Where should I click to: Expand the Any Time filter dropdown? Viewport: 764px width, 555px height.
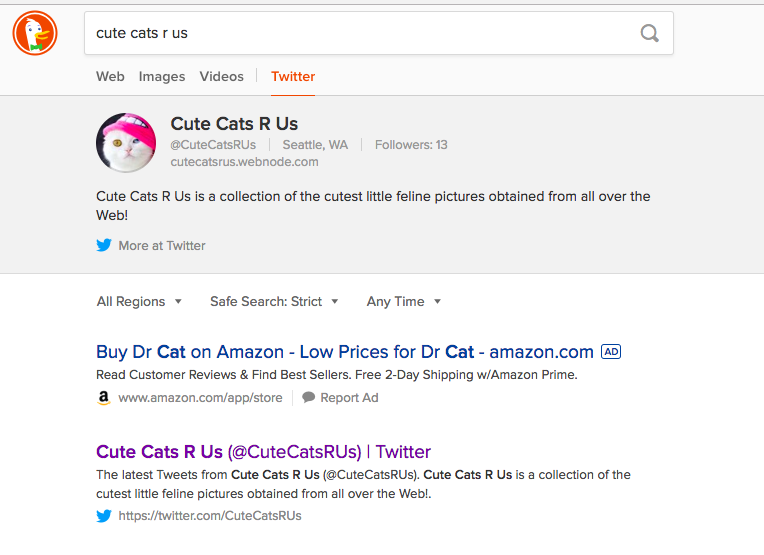tap(403, 301)
